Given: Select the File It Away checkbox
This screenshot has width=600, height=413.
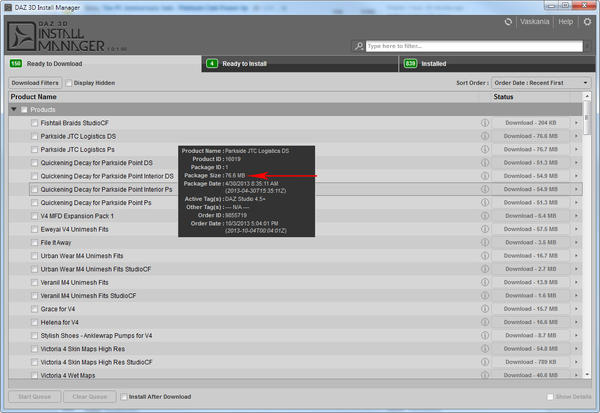Looking at the screenshot, I should click(34, 243).
